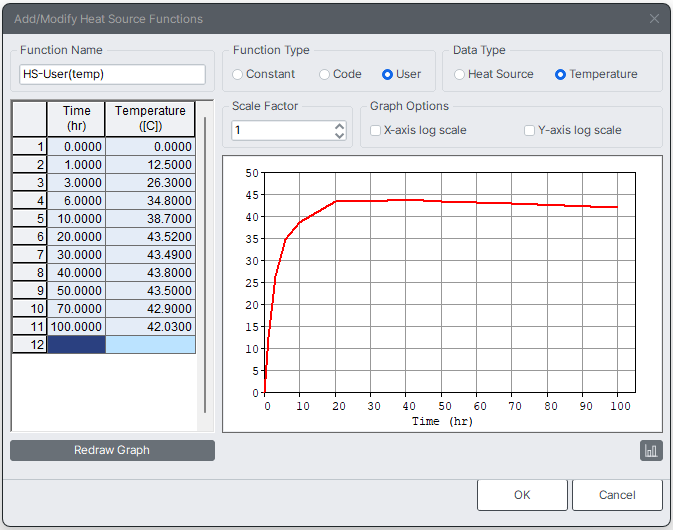
Task: Choose Heat Source data type
Action: pos(494,74)
